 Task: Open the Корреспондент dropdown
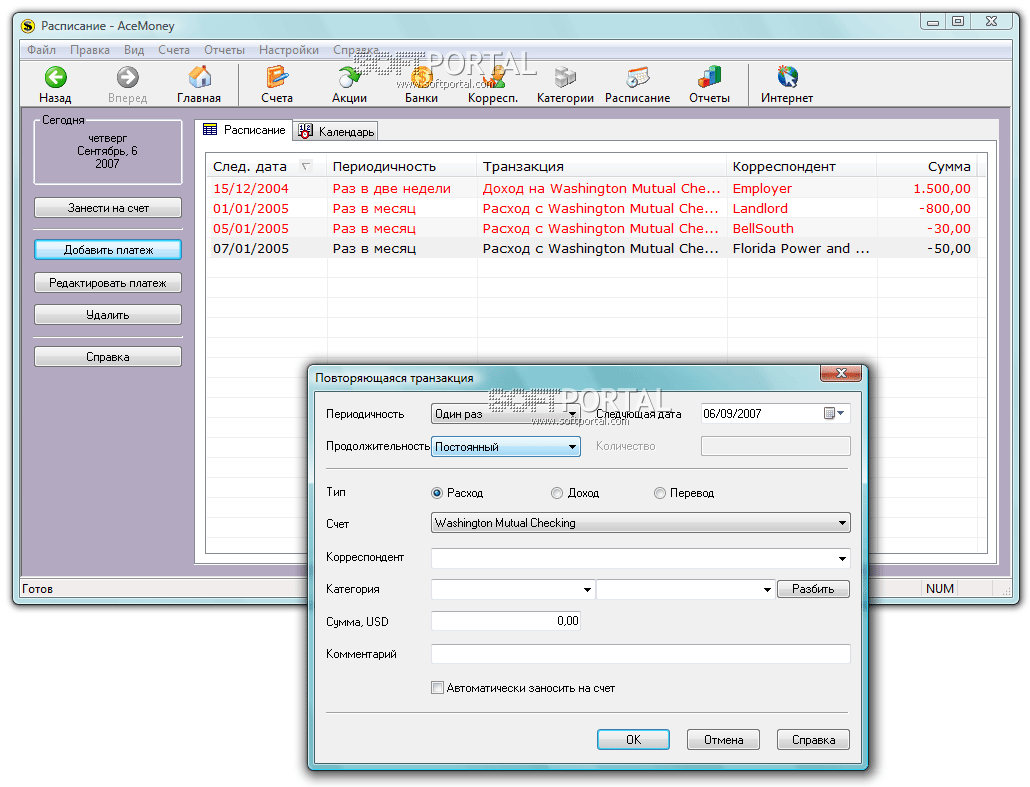point(842,558)
